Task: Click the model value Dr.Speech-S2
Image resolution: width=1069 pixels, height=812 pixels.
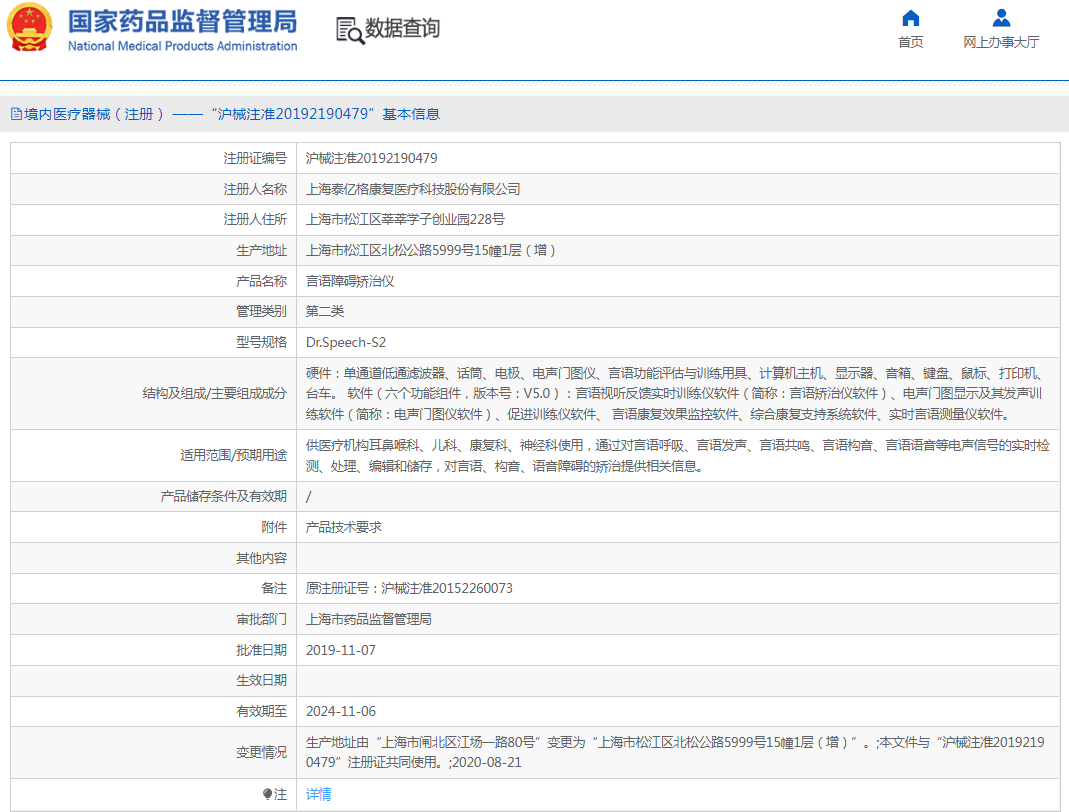Action: pos(346,342)
